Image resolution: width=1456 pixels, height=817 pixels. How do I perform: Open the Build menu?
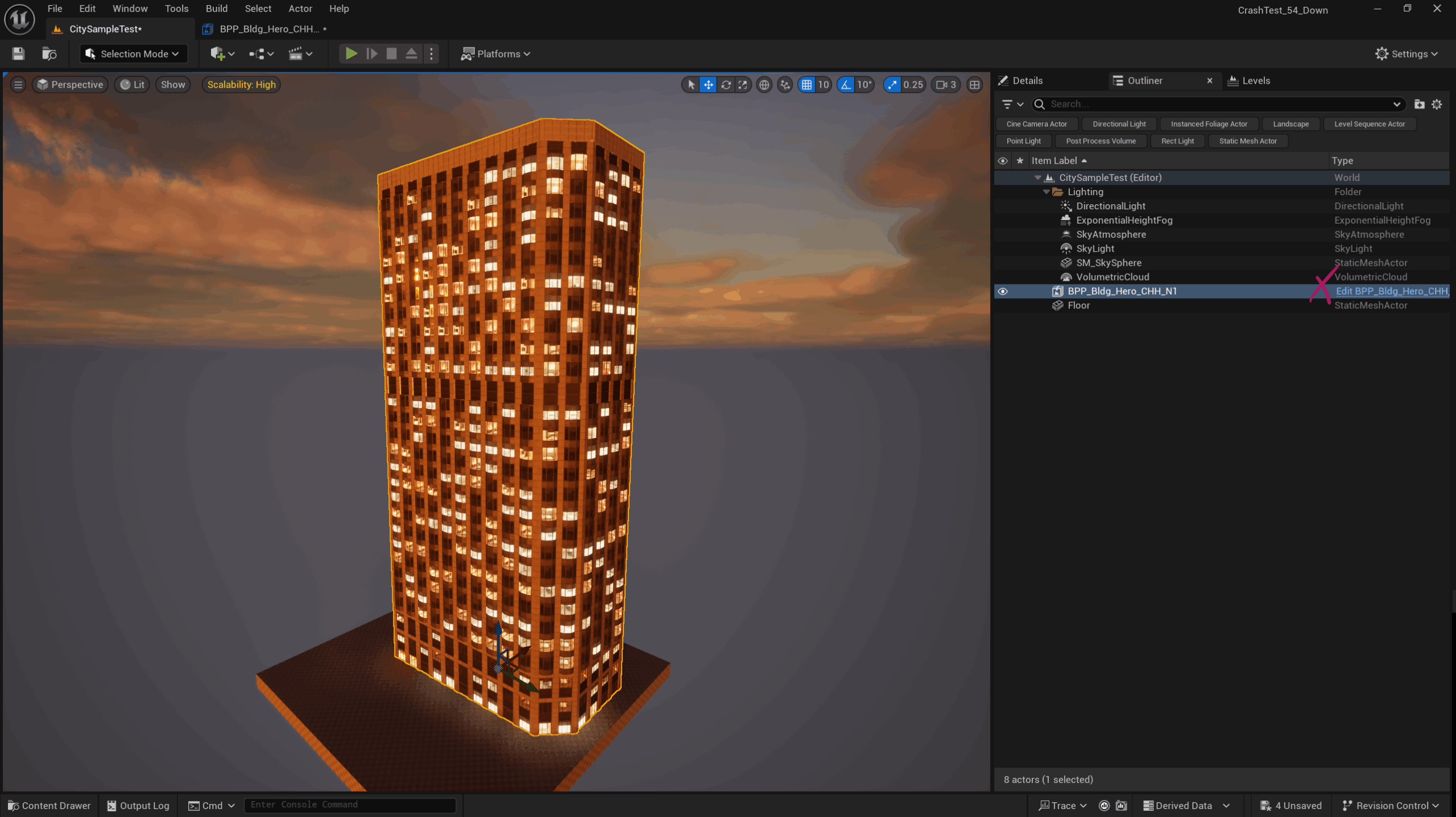point(216,9)
